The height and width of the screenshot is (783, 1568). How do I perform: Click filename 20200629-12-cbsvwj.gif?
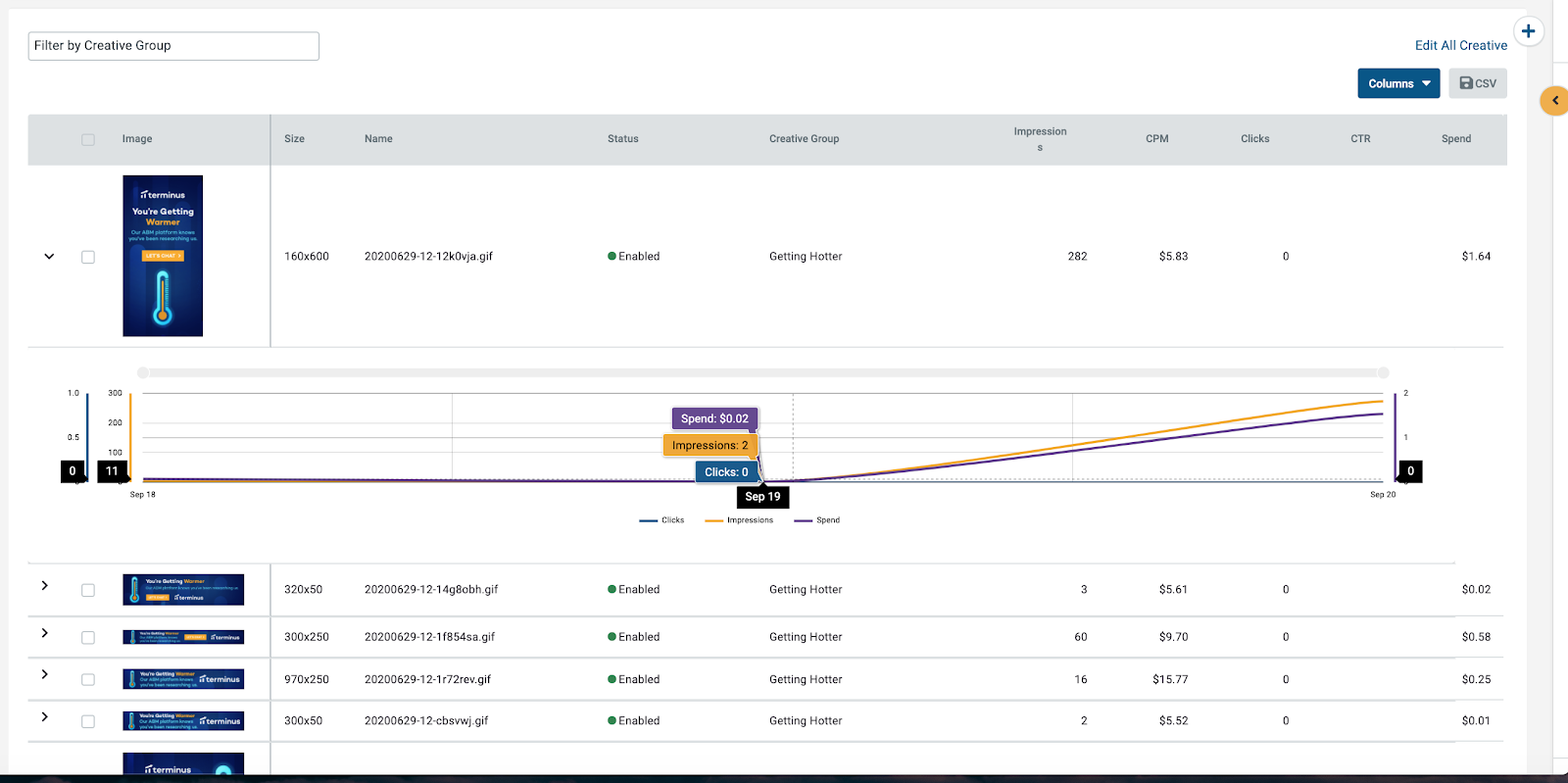(x=426, y=721)
